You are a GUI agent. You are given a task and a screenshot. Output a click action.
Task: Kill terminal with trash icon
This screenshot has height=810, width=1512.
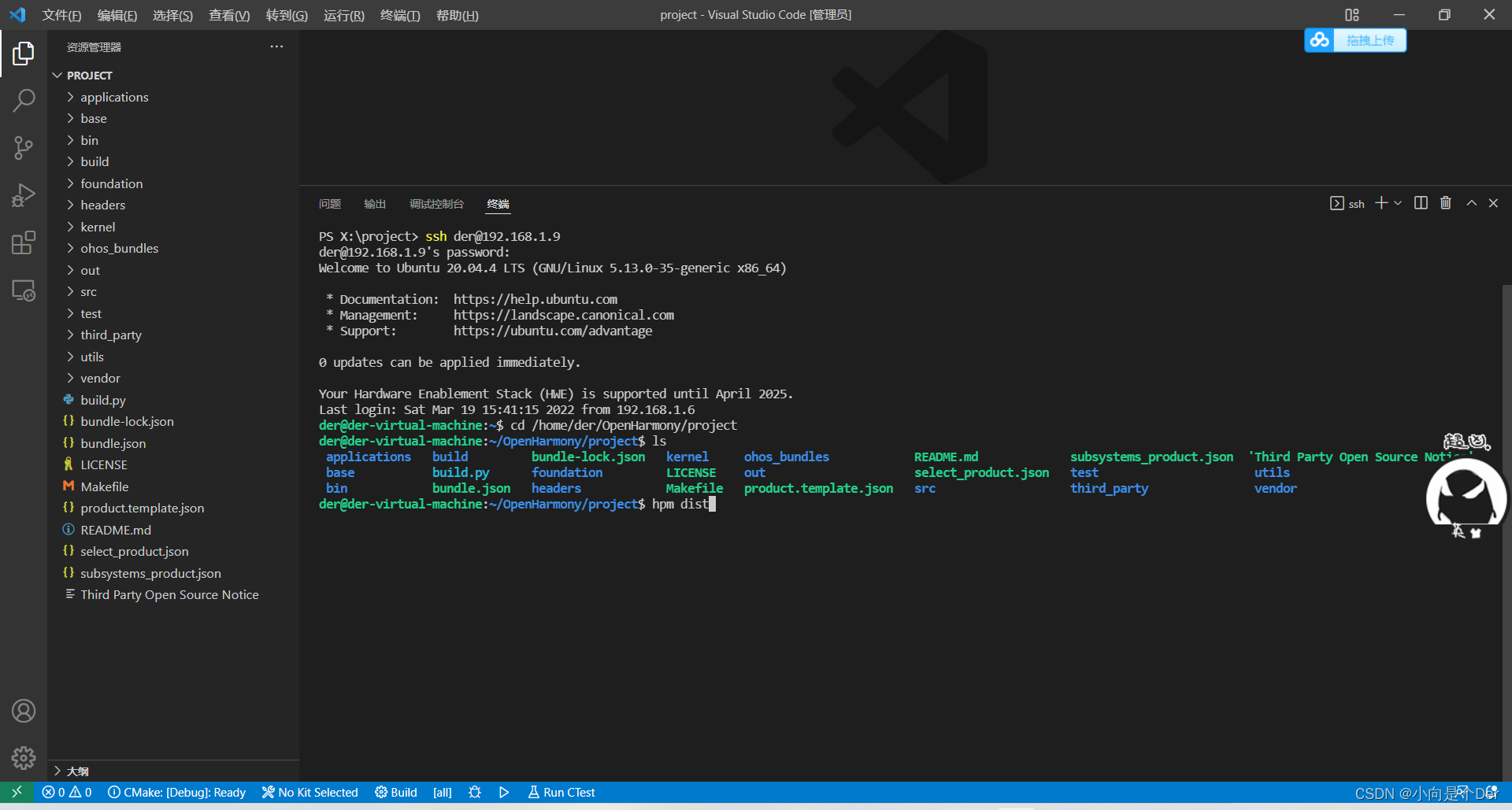pos(1446,203)
